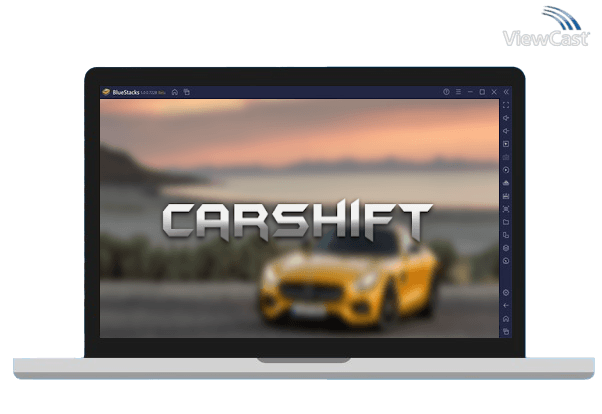Take a screenshot with sidebar capture icon
Image resolution: width=602 pixels, height=414 pixels.
(x=506, y=209)
